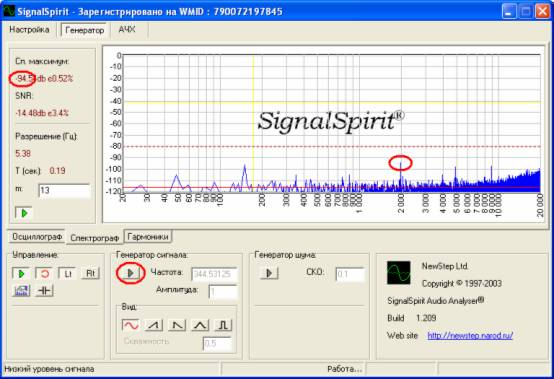Choose the sine waveform icon
The width and height of the screenshot is (554, 379).
click(130, 325)
